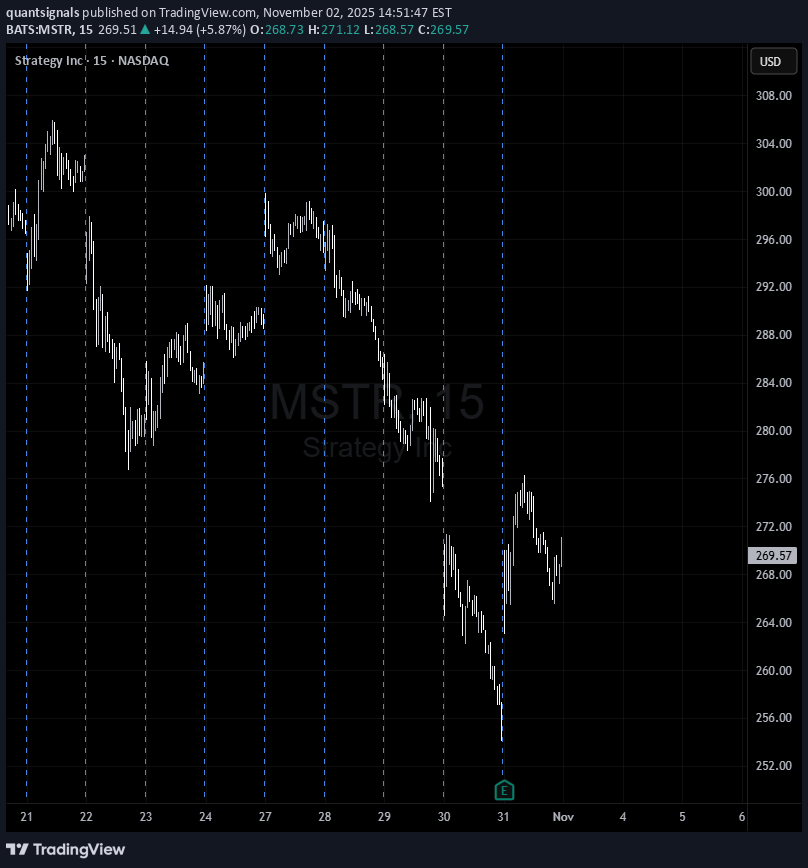Click the Nov label on the time axis
Screen dimensions: 808x868
point(563,817)
